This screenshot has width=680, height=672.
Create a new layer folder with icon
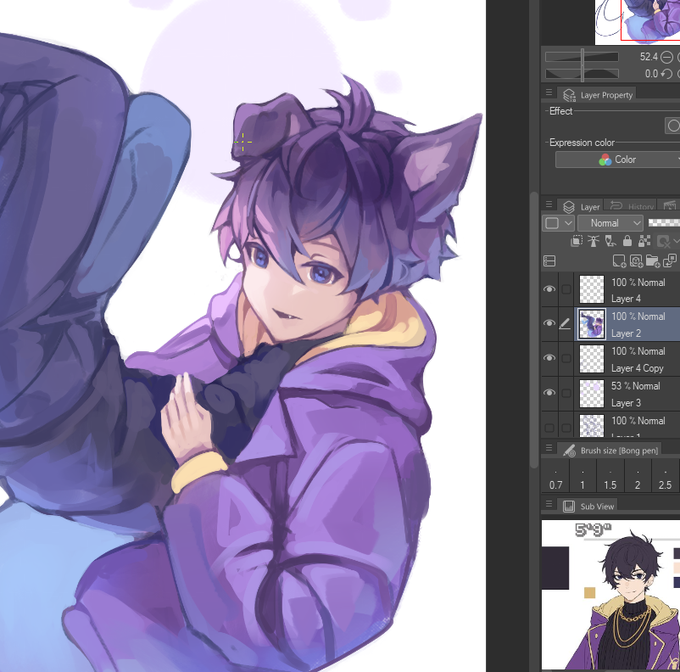pyautogui.click(x=653, y=261)
